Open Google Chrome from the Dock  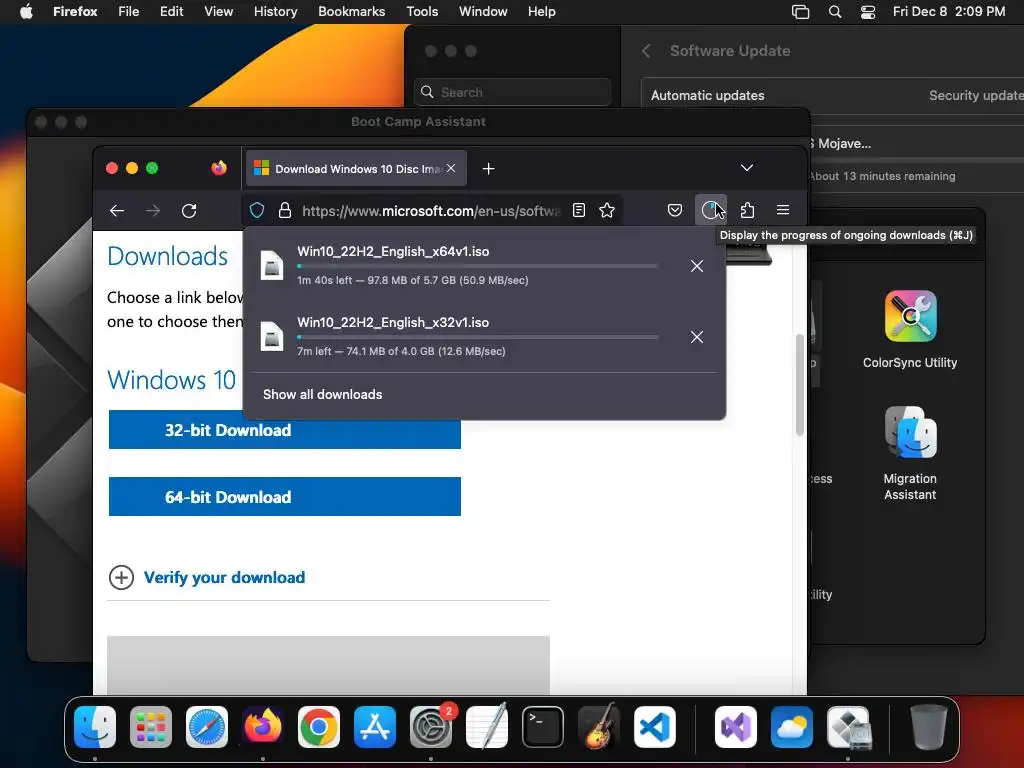click(319, 727)
